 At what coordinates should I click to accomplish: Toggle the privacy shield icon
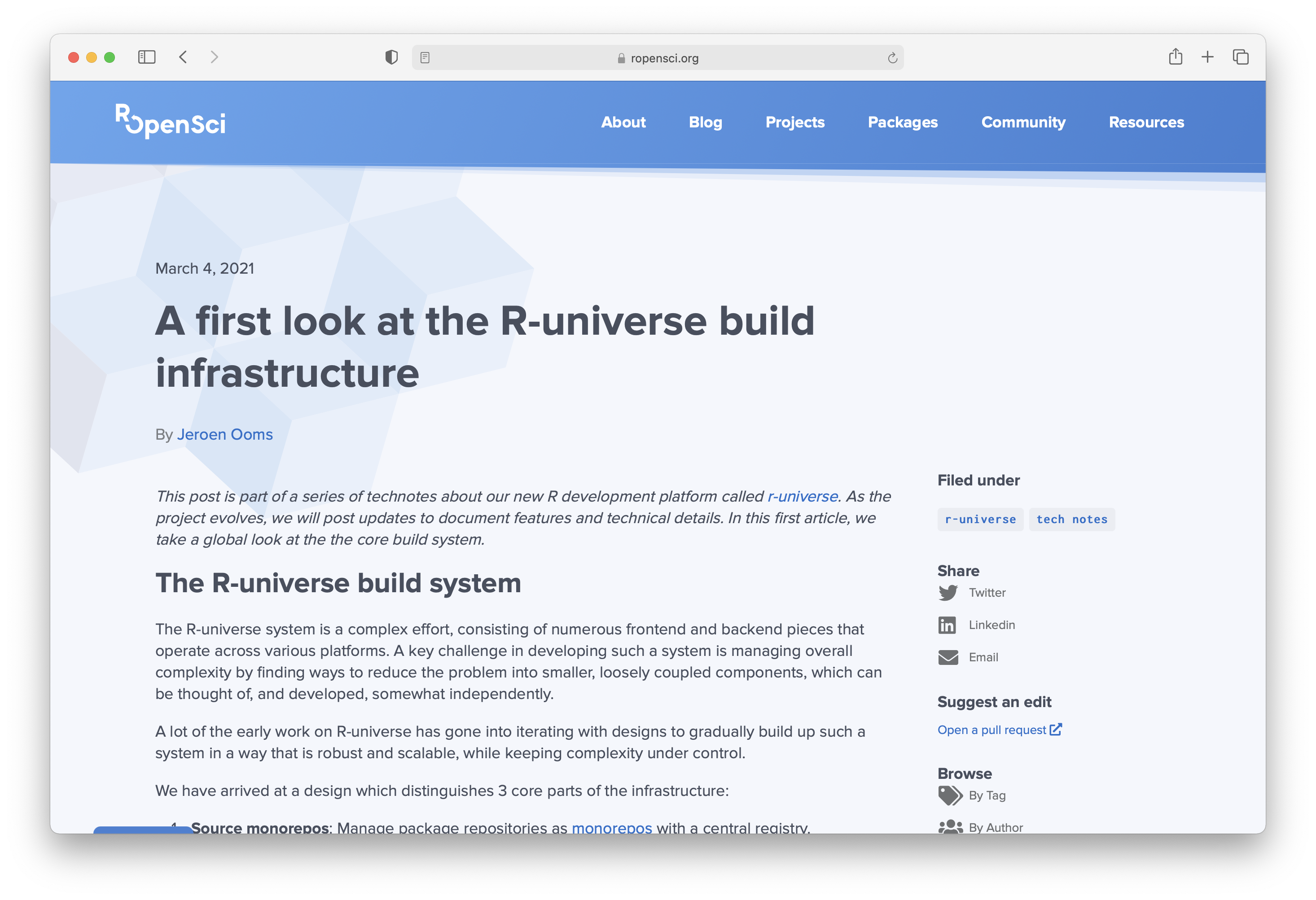[x=391, y=57]
